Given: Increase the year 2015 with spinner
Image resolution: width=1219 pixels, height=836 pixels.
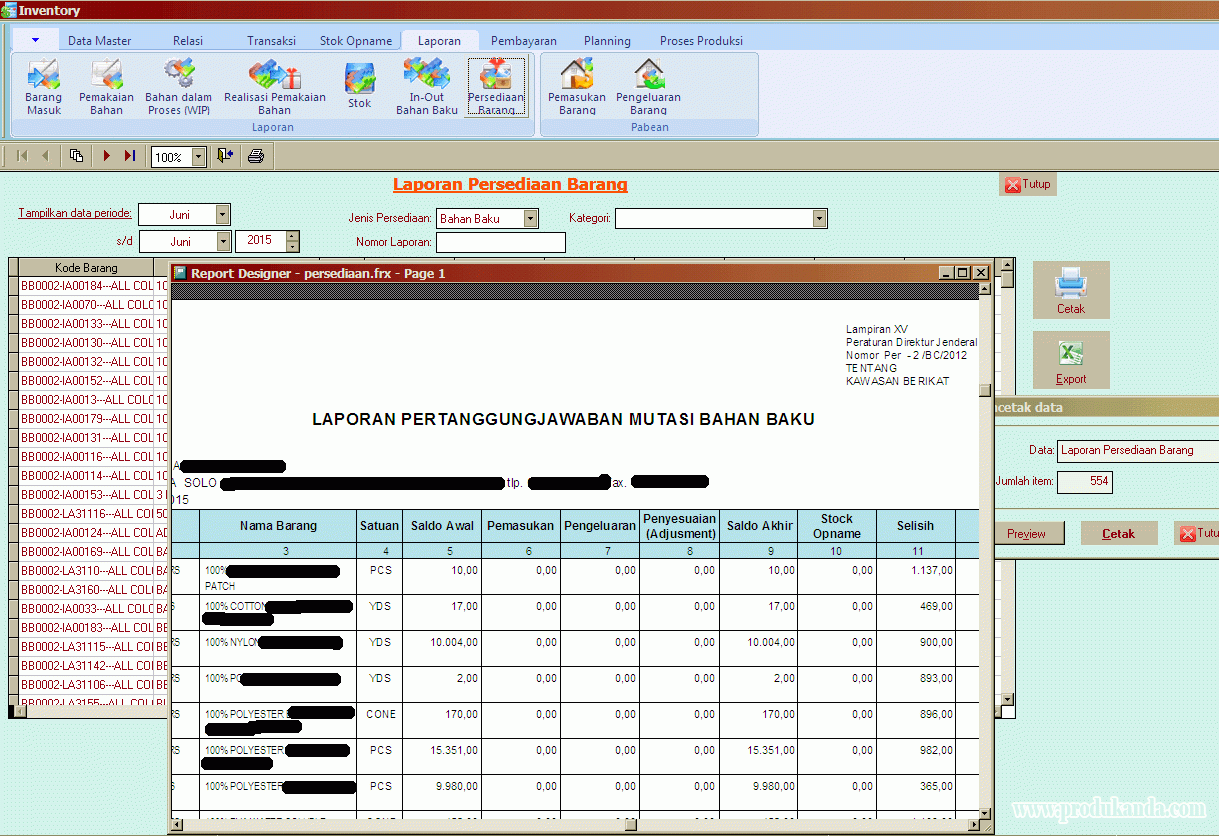Looking at the screenshot, I should (x=292, y=236).
